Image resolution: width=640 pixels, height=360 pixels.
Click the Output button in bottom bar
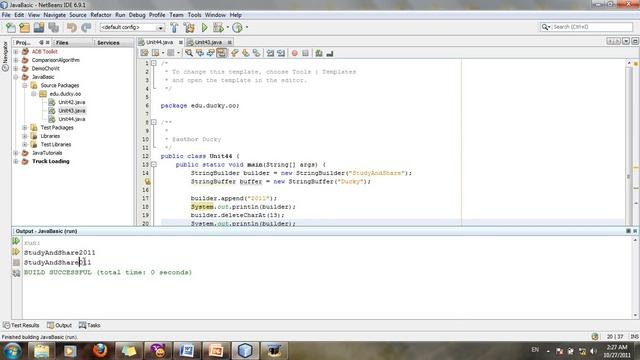point(59,325)
